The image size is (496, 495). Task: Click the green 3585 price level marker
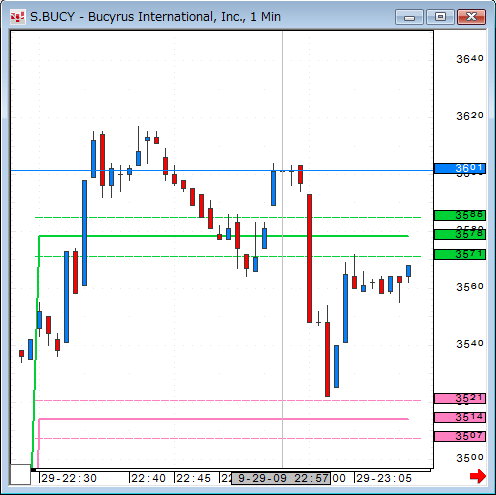click(x=460, y=215)
